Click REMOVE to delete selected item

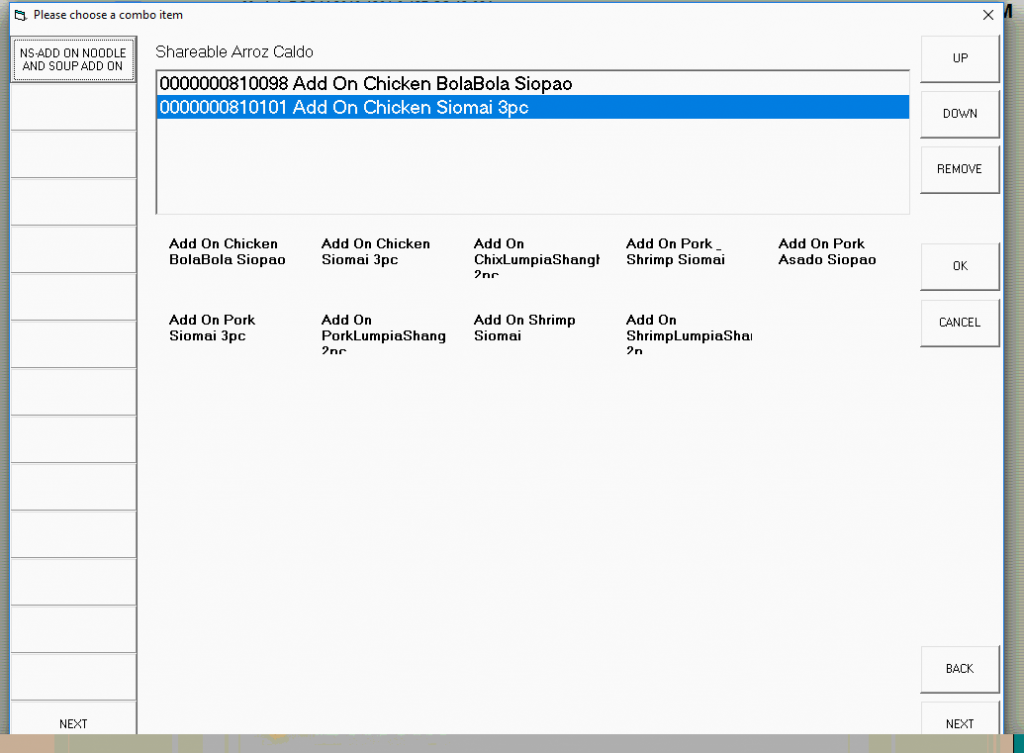[x=959, y=169]
